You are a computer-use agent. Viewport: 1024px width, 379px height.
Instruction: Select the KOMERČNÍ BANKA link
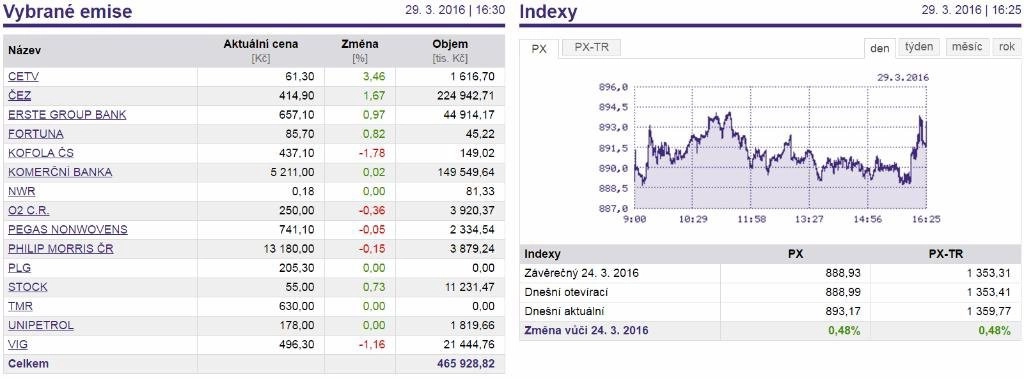tap(60, 173)
